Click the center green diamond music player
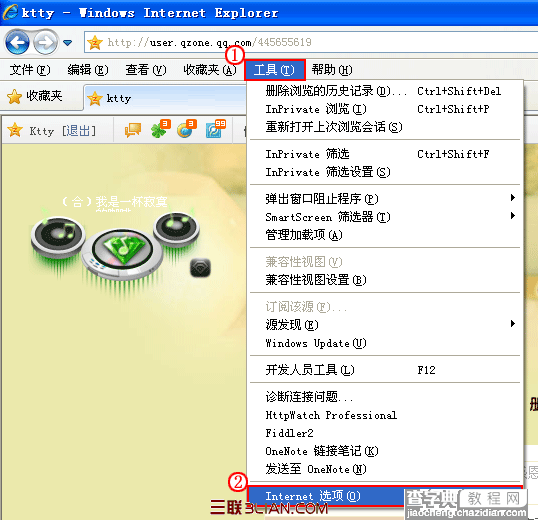 122,250
